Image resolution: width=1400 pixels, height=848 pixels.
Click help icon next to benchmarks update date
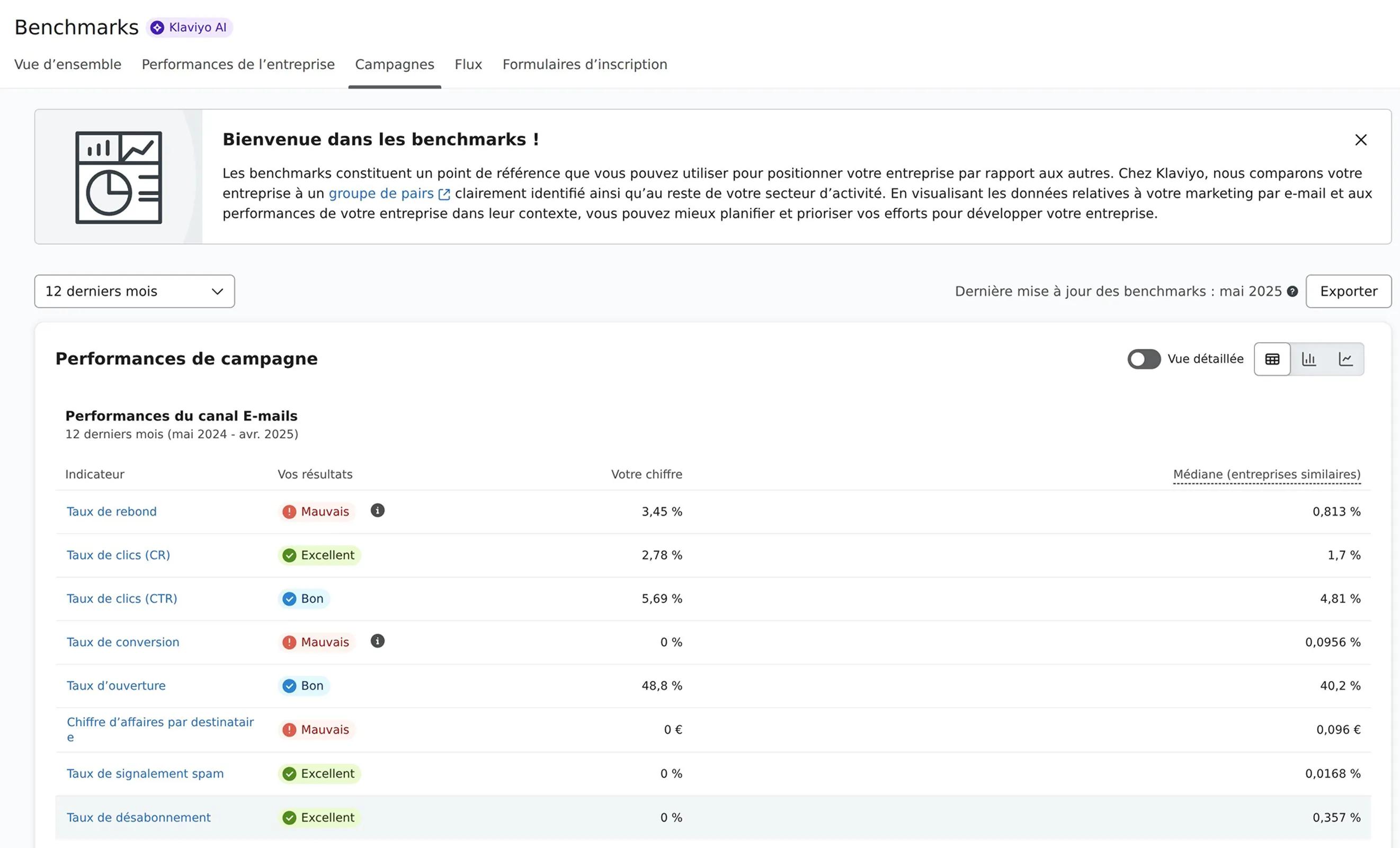coord(1292,291)
